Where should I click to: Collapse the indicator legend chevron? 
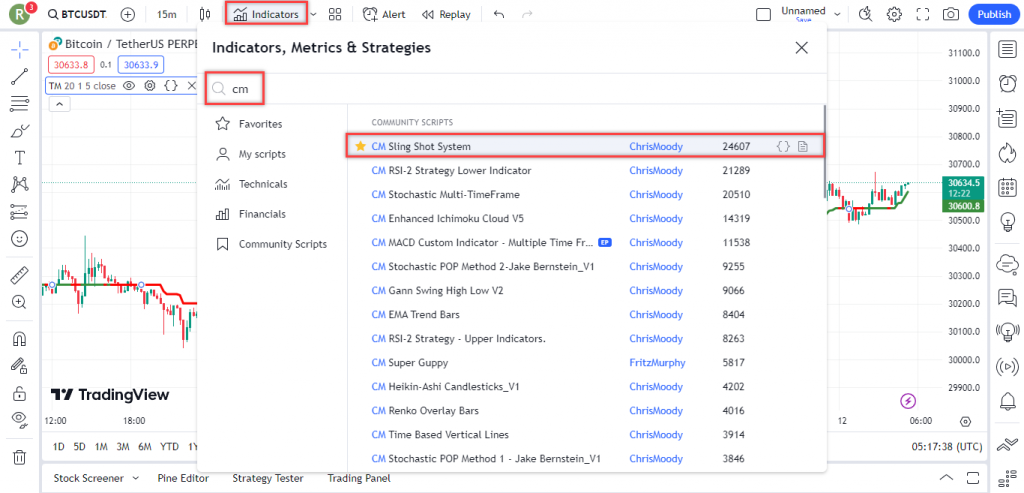(x=59, y=104)
